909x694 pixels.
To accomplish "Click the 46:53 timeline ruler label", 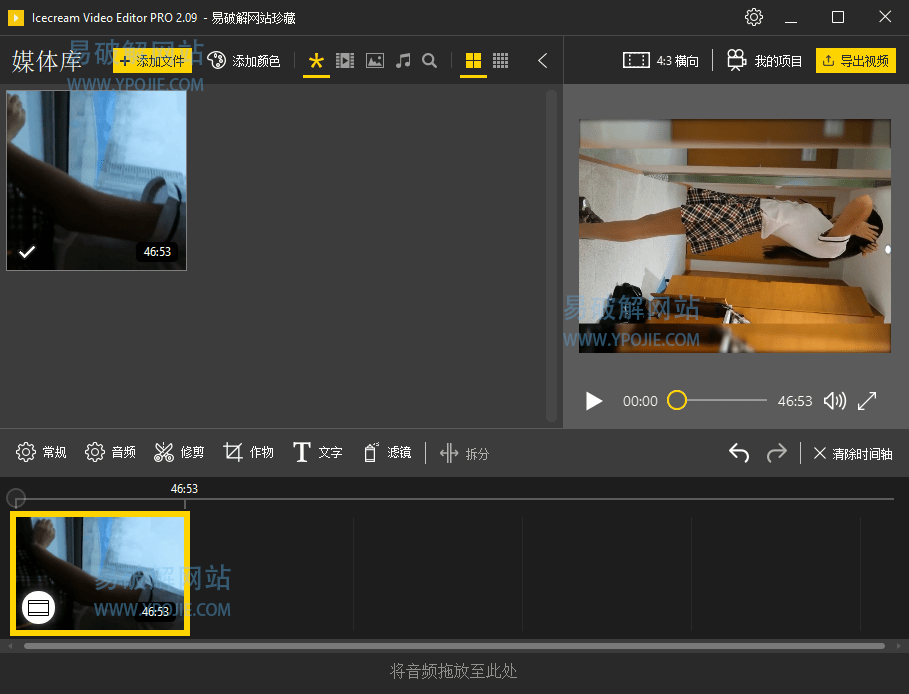I will (184, 489).
